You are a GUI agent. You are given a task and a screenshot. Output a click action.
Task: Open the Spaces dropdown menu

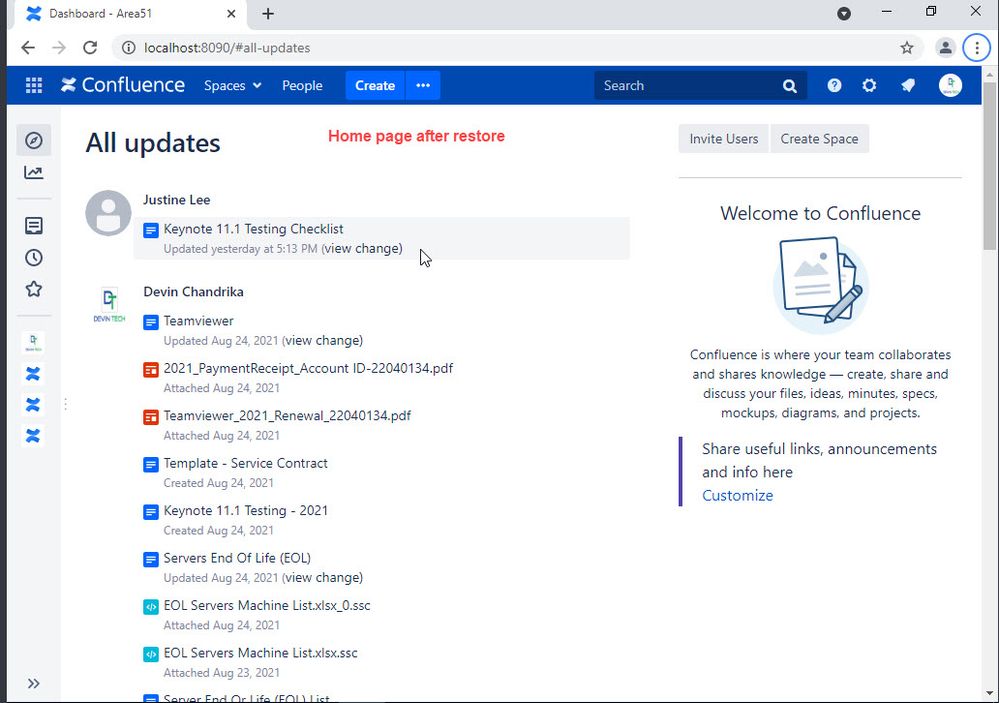pyautogui.click(x=233, y=85)
